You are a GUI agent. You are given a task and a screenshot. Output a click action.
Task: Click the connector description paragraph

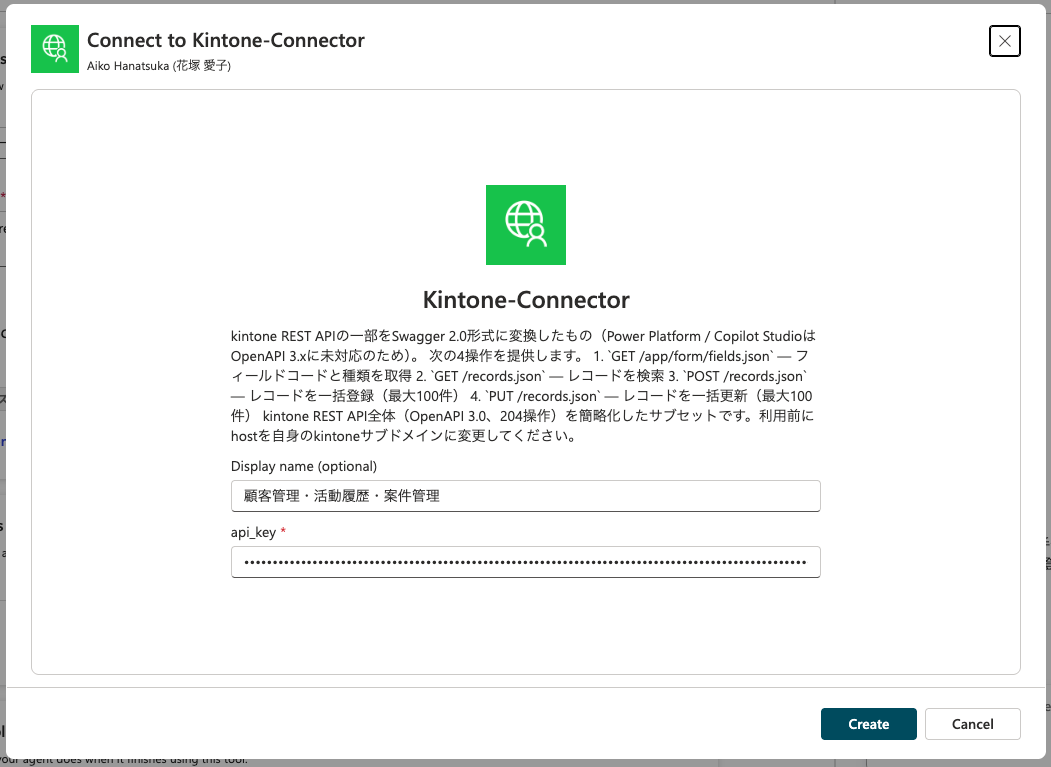click(x=523, y=386)
